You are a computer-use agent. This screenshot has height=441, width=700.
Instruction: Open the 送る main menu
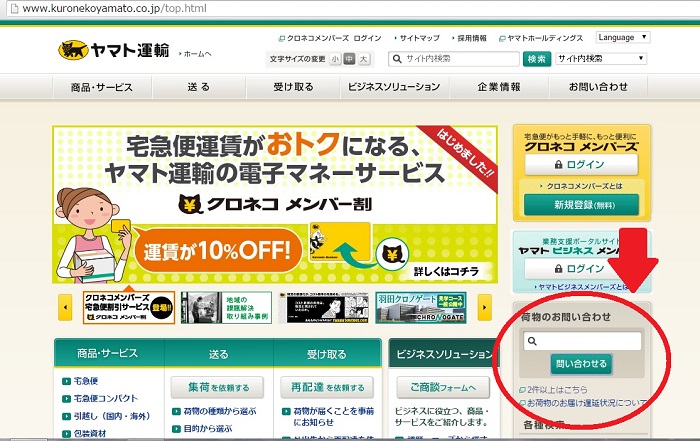199,87
